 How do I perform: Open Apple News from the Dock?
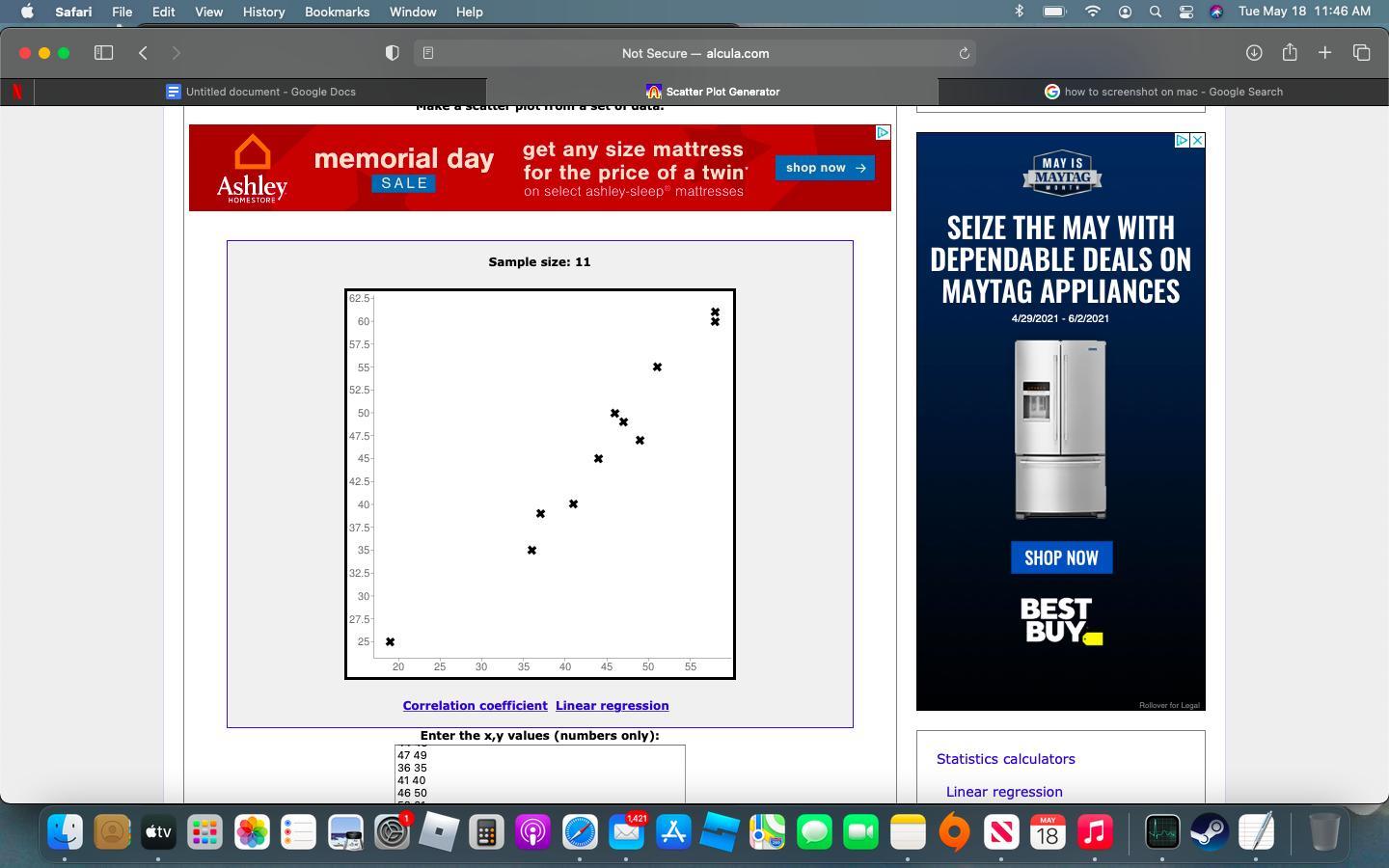(x=1001, y=831)
